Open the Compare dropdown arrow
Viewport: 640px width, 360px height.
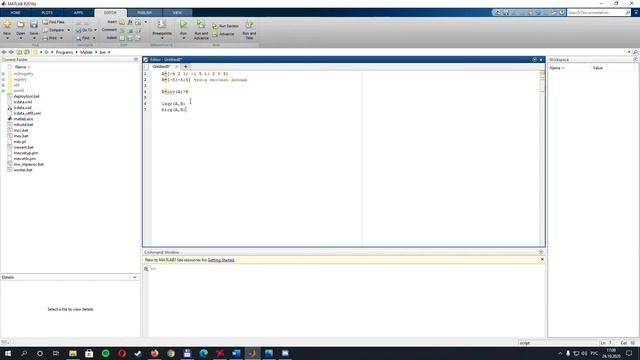pos(68,30)
